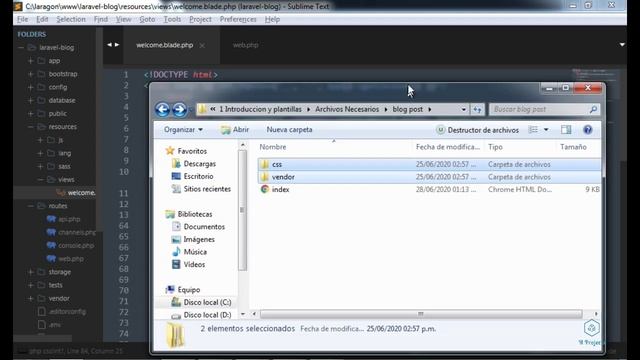640x360 pixels.
Task: Expand the vendor folder in Sublime sidebar
Action: (x=31, y=298)
